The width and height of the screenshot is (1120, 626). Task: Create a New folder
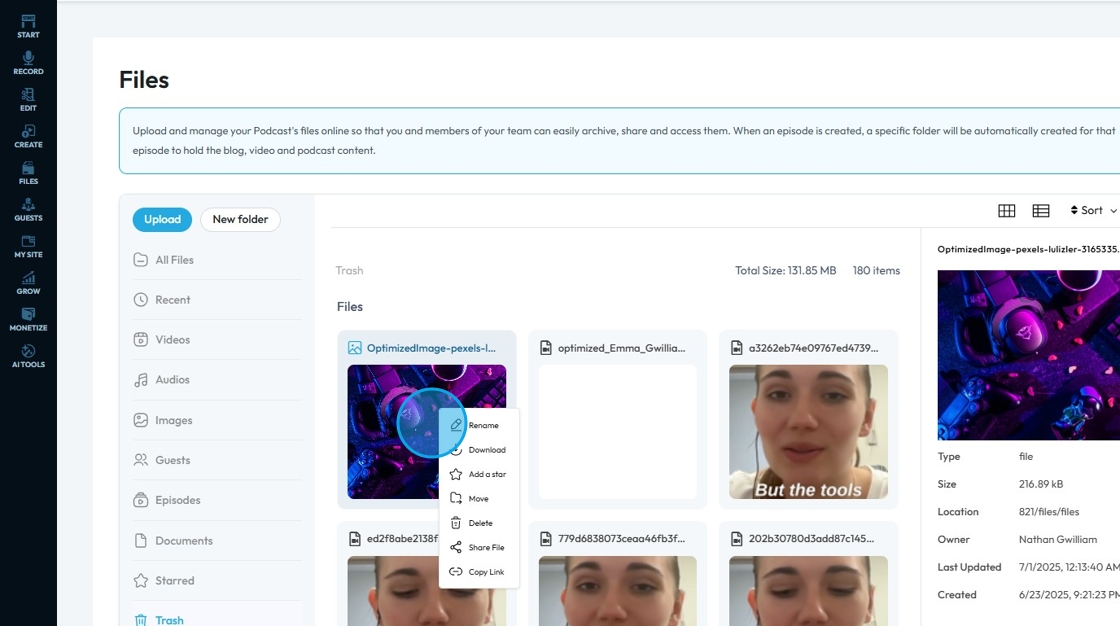pyautogui.click(x=240, y=219)
